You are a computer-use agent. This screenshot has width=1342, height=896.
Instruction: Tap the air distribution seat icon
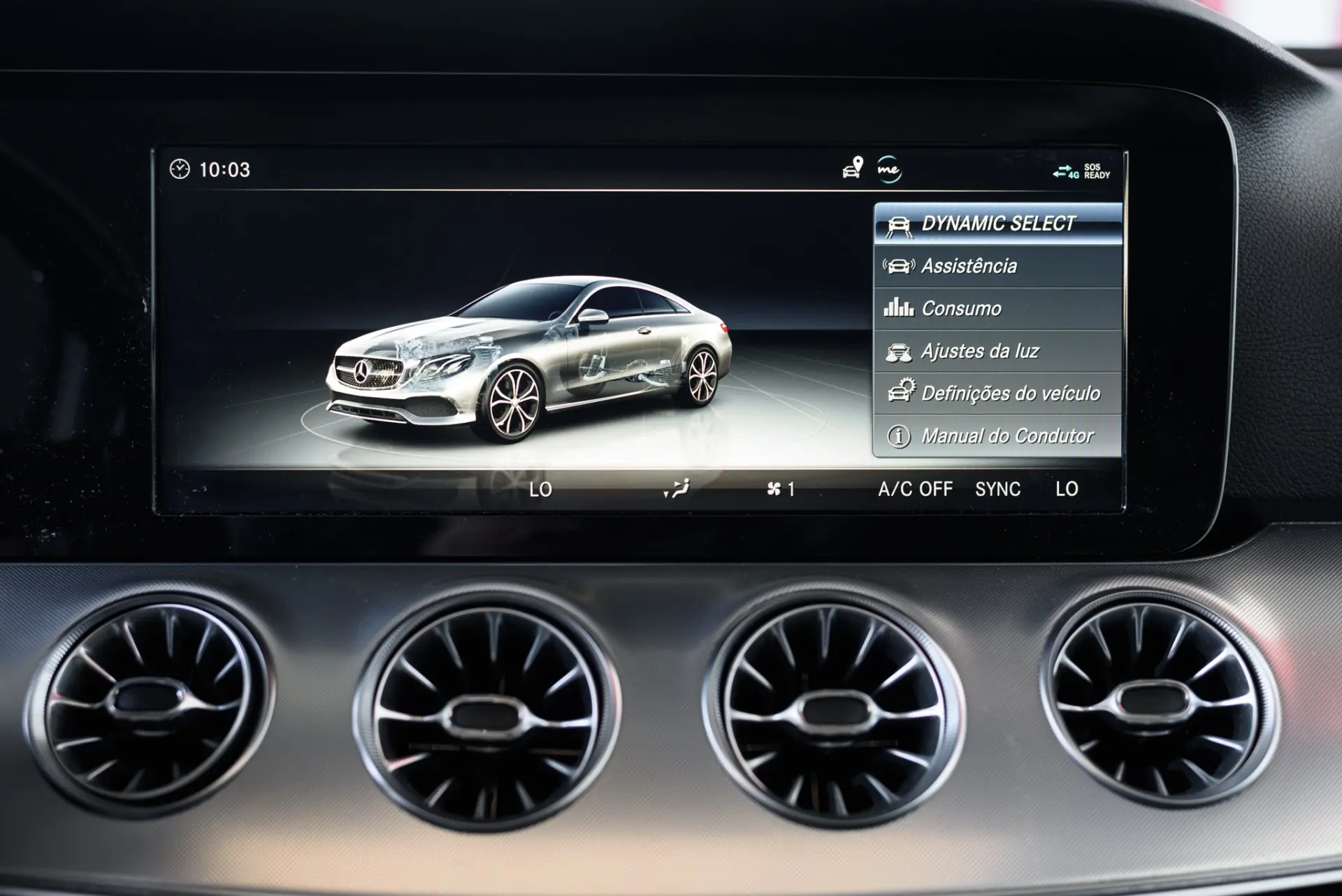676,488
